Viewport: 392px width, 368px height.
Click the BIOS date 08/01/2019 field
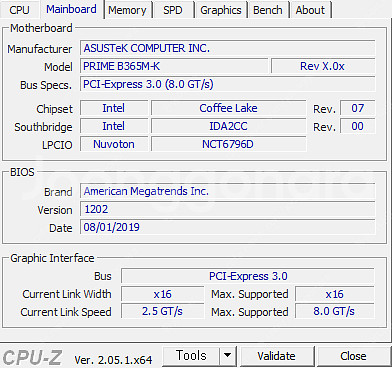point(227,227)
